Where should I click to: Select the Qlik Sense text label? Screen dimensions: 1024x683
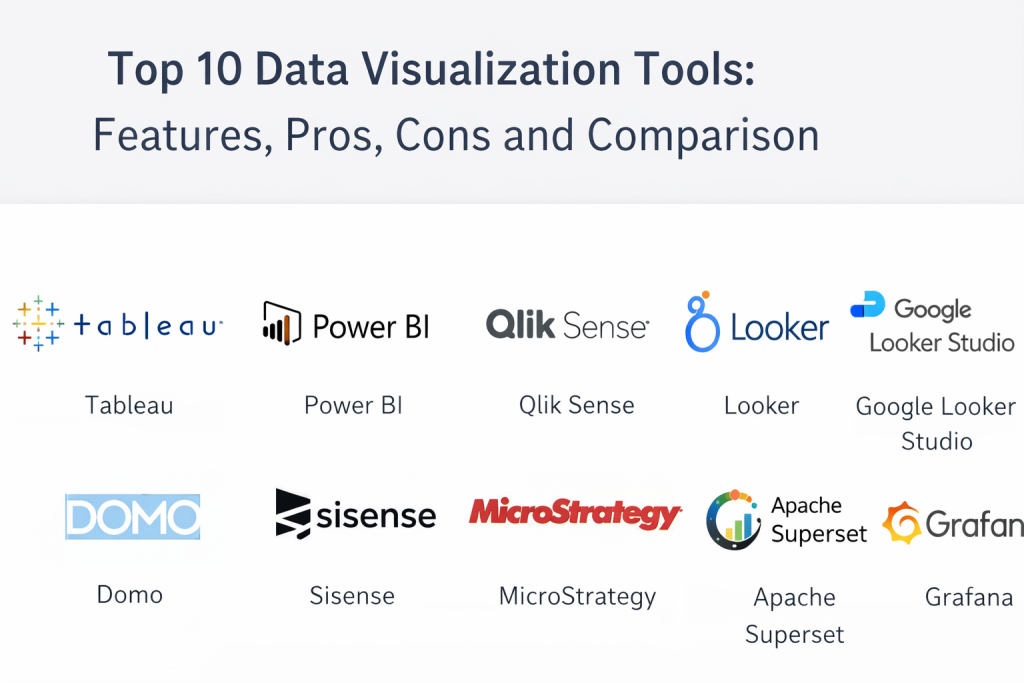(576, 405)
